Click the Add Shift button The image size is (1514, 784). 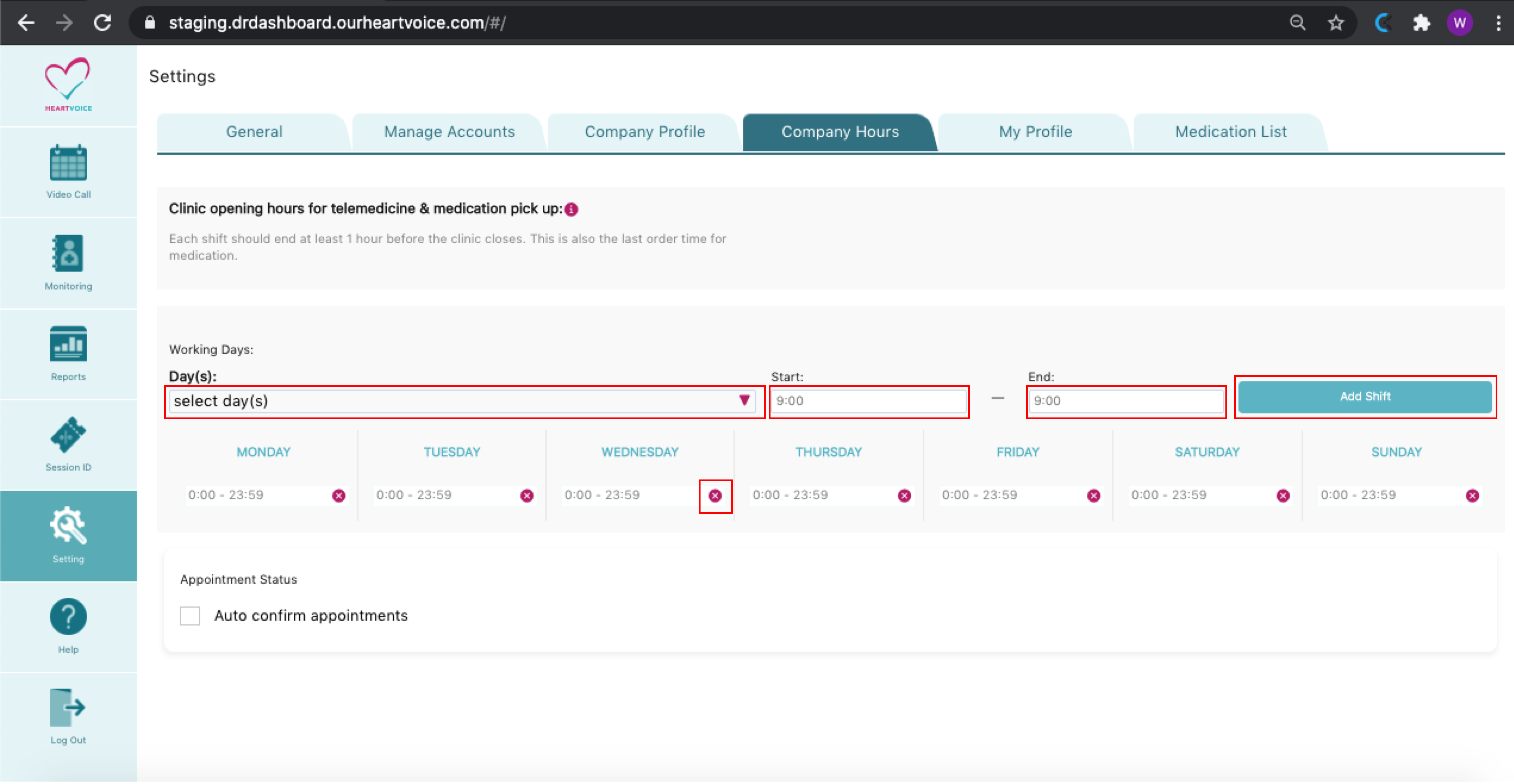click(x=1365, y=397)
